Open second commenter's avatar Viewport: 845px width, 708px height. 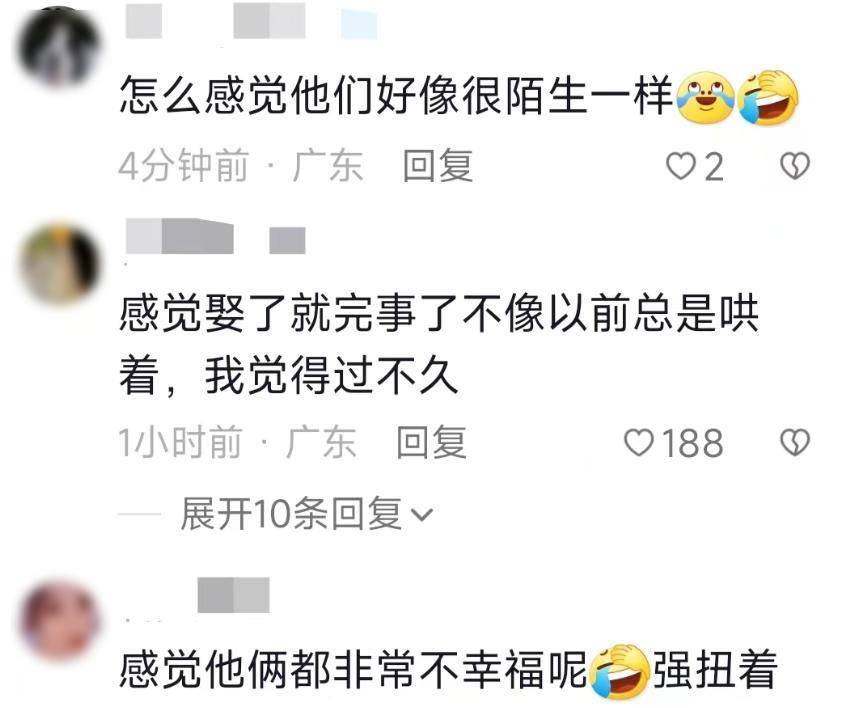[59, 265]
